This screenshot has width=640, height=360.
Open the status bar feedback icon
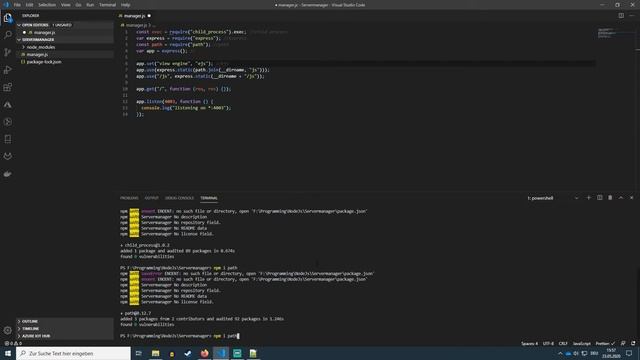(x=623, y=344)
